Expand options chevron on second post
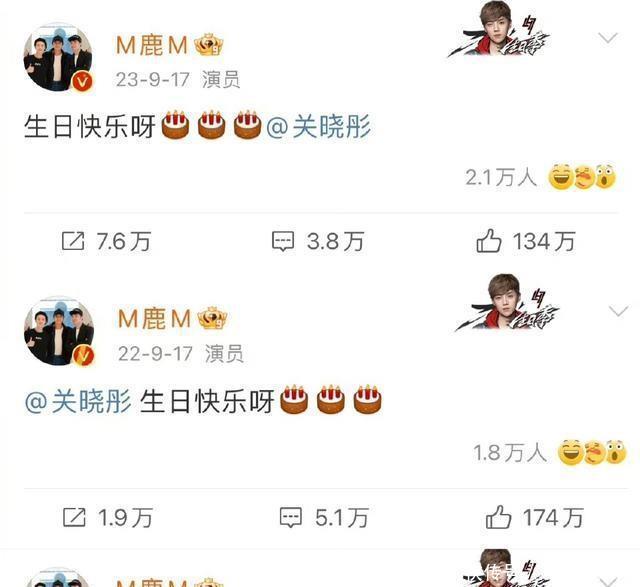 (618, 311)
